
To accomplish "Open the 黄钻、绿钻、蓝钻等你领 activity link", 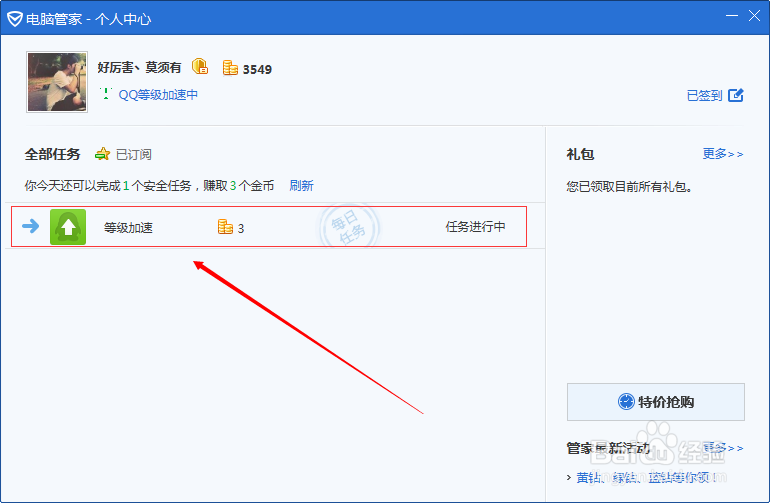I will point(646,477).
